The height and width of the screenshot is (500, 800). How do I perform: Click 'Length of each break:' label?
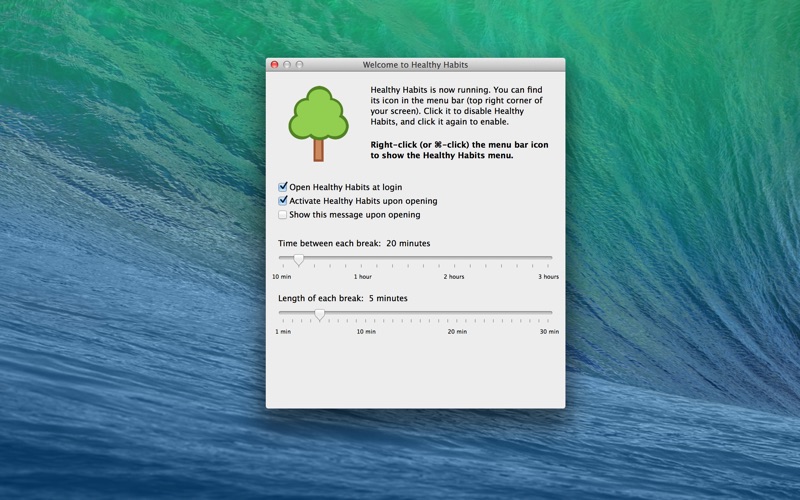[321, 298]
